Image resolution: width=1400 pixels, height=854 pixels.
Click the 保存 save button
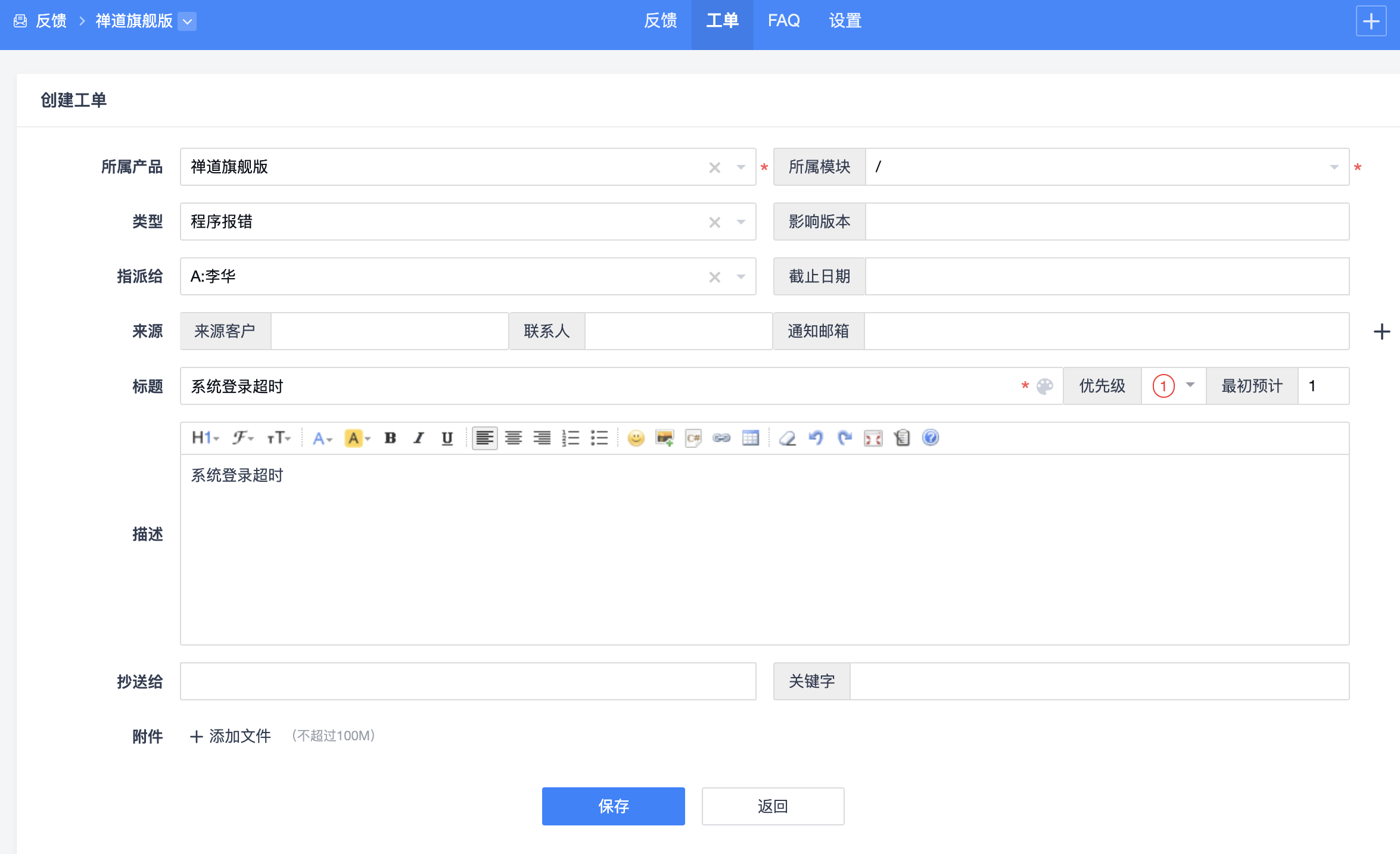click(613, 806)
